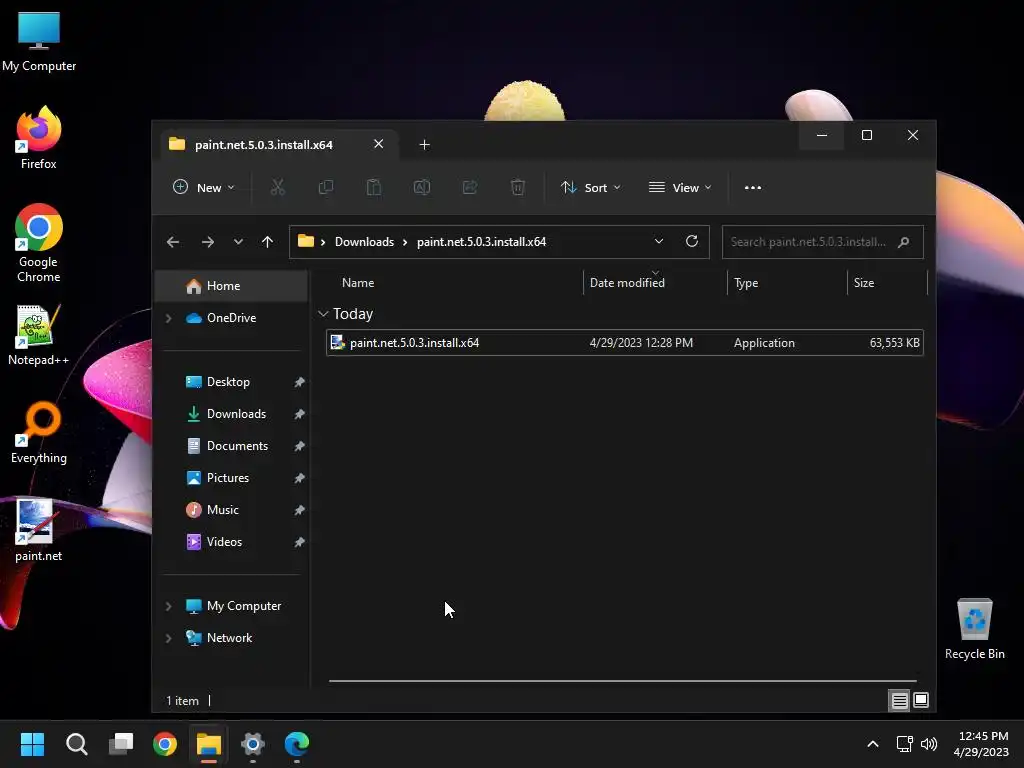
Task: Open the Sort options dropdown
Action: point(590,188)
